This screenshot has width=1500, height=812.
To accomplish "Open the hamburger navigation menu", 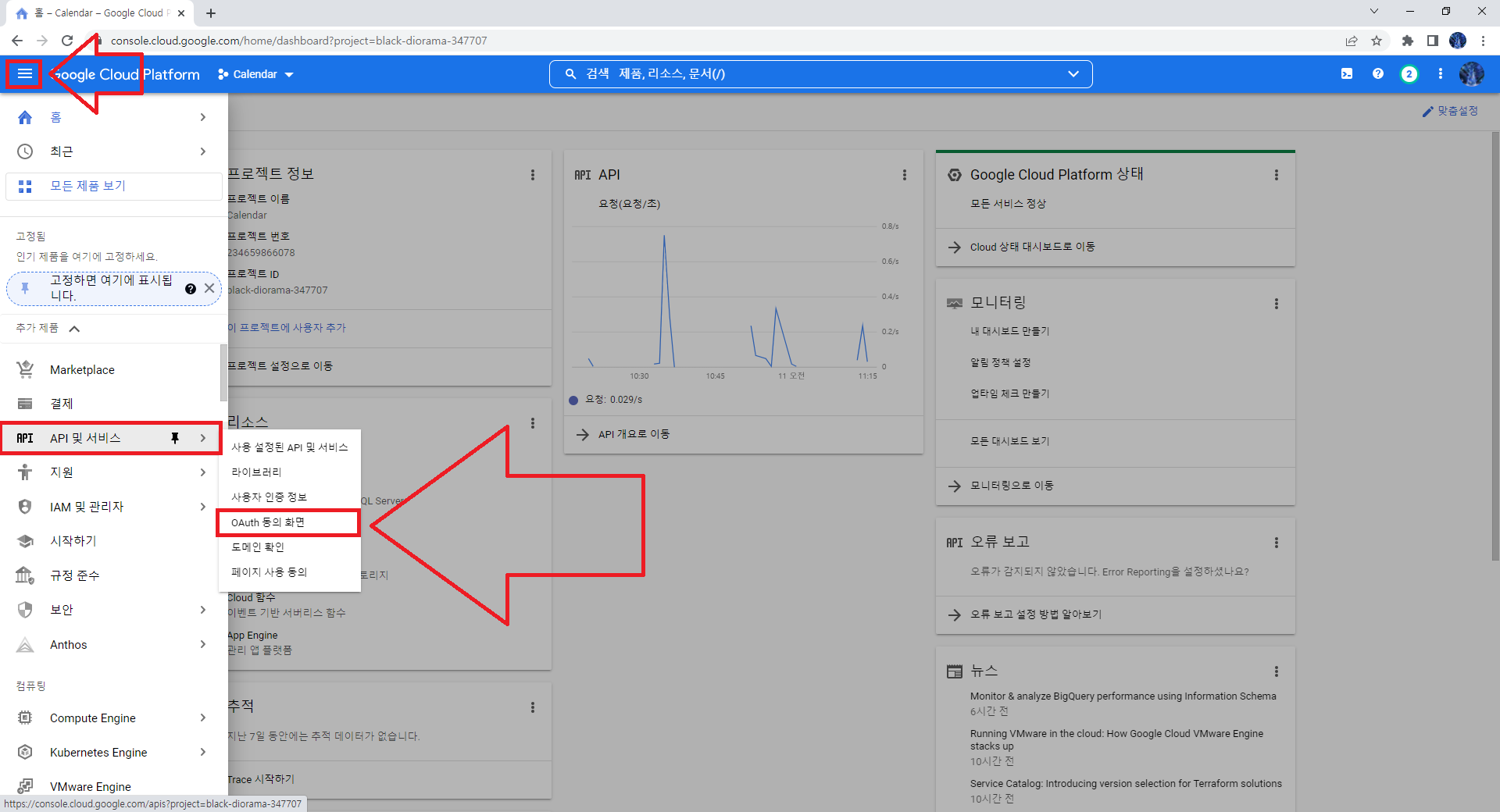I will (24, 74).
